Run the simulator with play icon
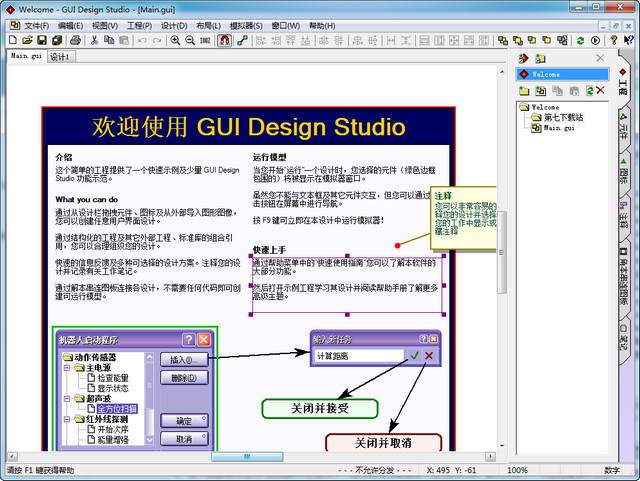 click(595, 40)
